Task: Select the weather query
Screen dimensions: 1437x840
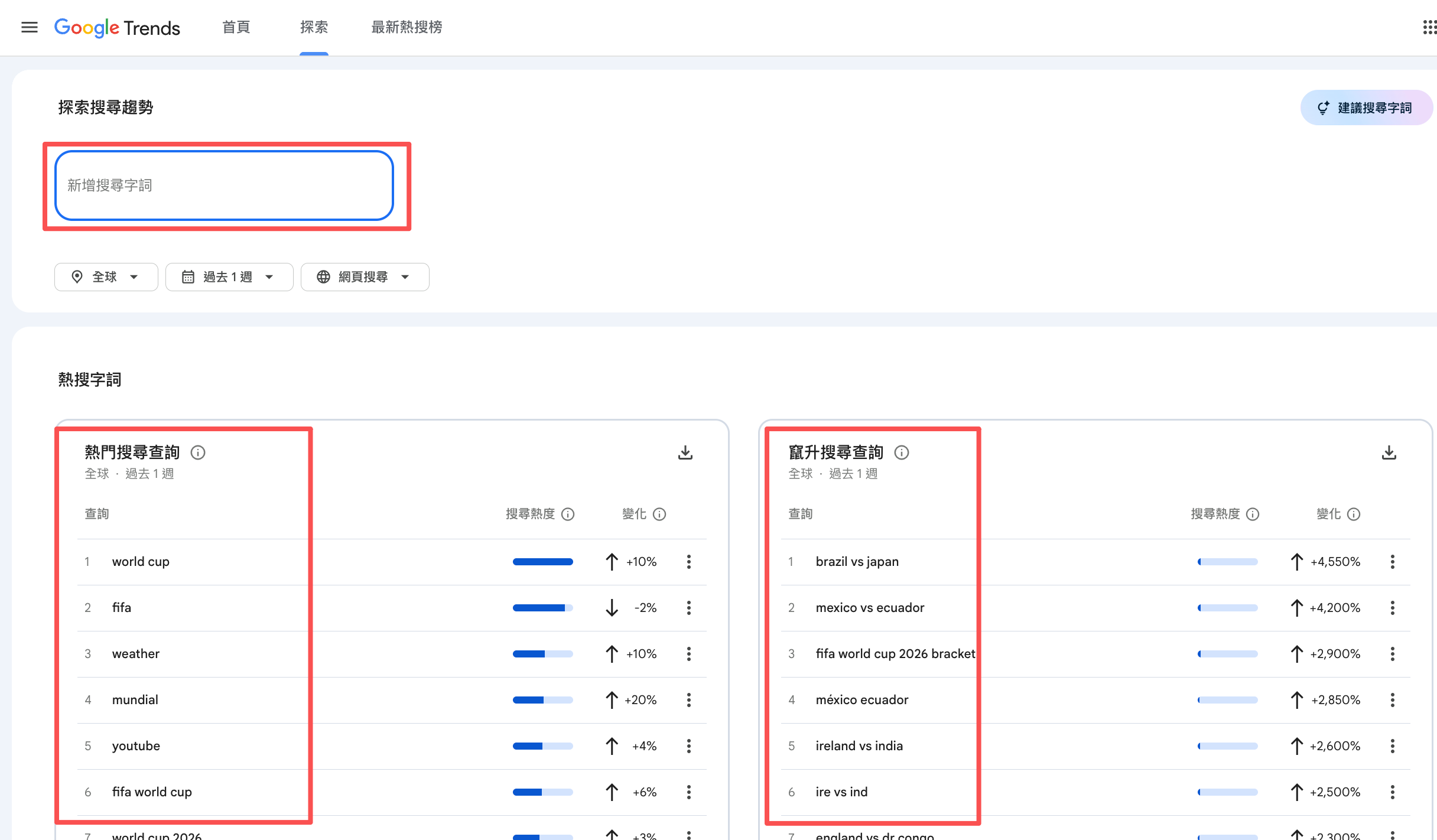Action: point(136,654)
